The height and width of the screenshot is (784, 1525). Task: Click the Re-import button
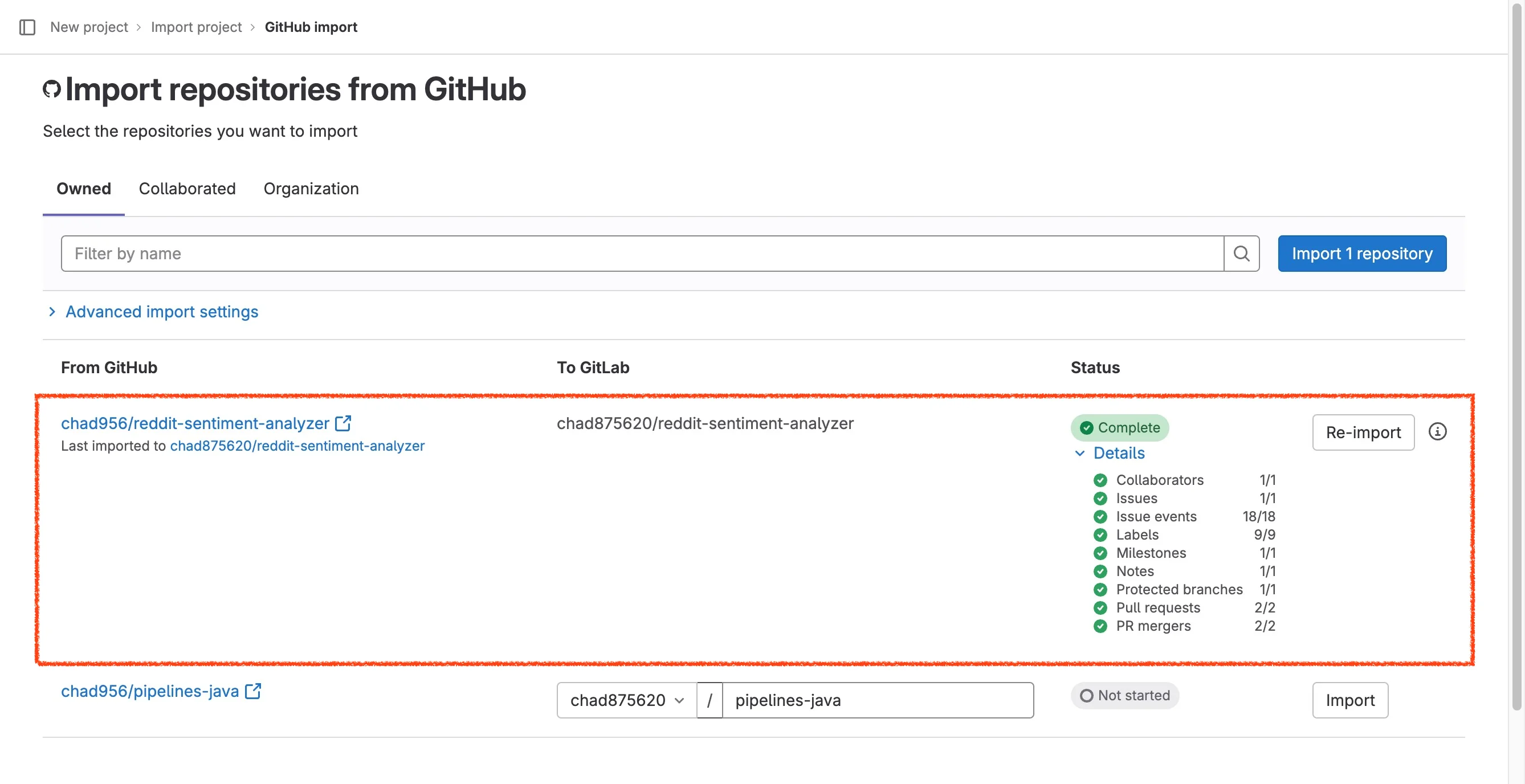point(1363,432)
